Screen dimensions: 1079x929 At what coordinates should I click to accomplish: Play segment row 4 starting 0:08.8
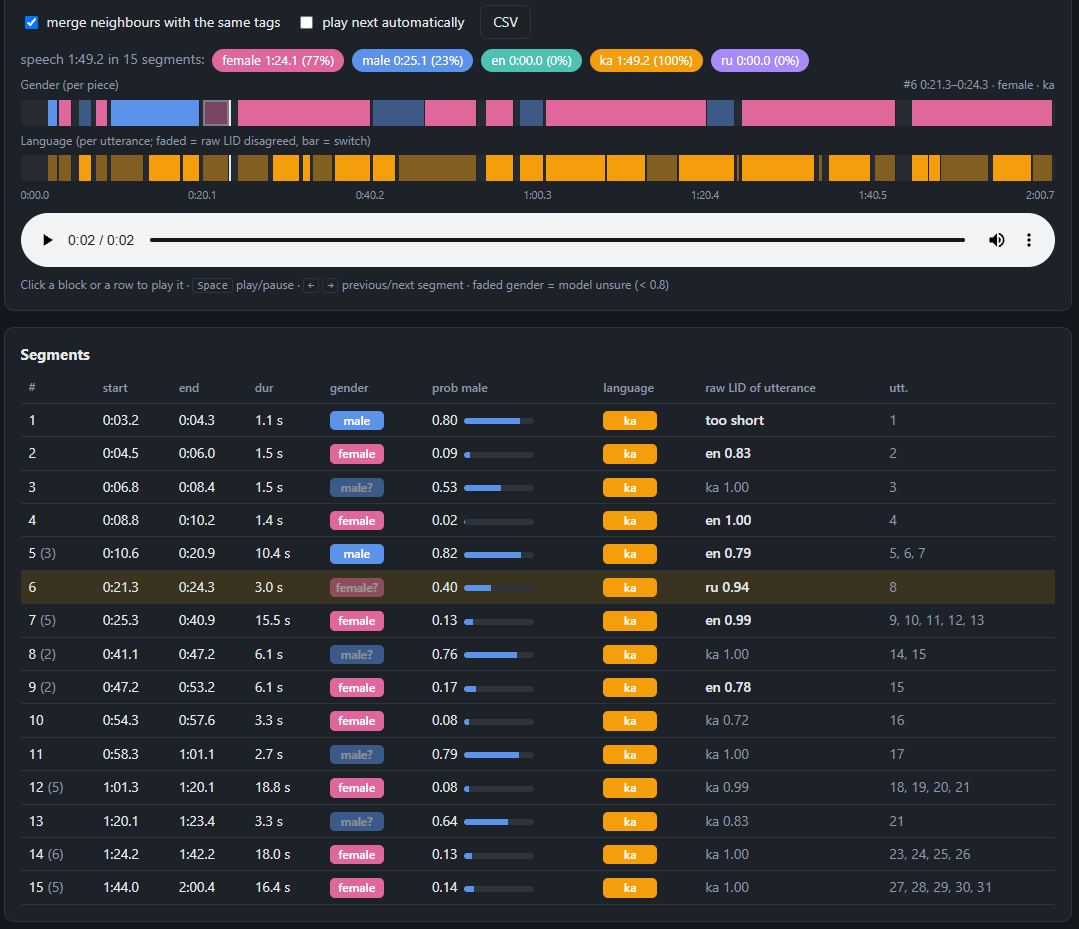(537, 520)
